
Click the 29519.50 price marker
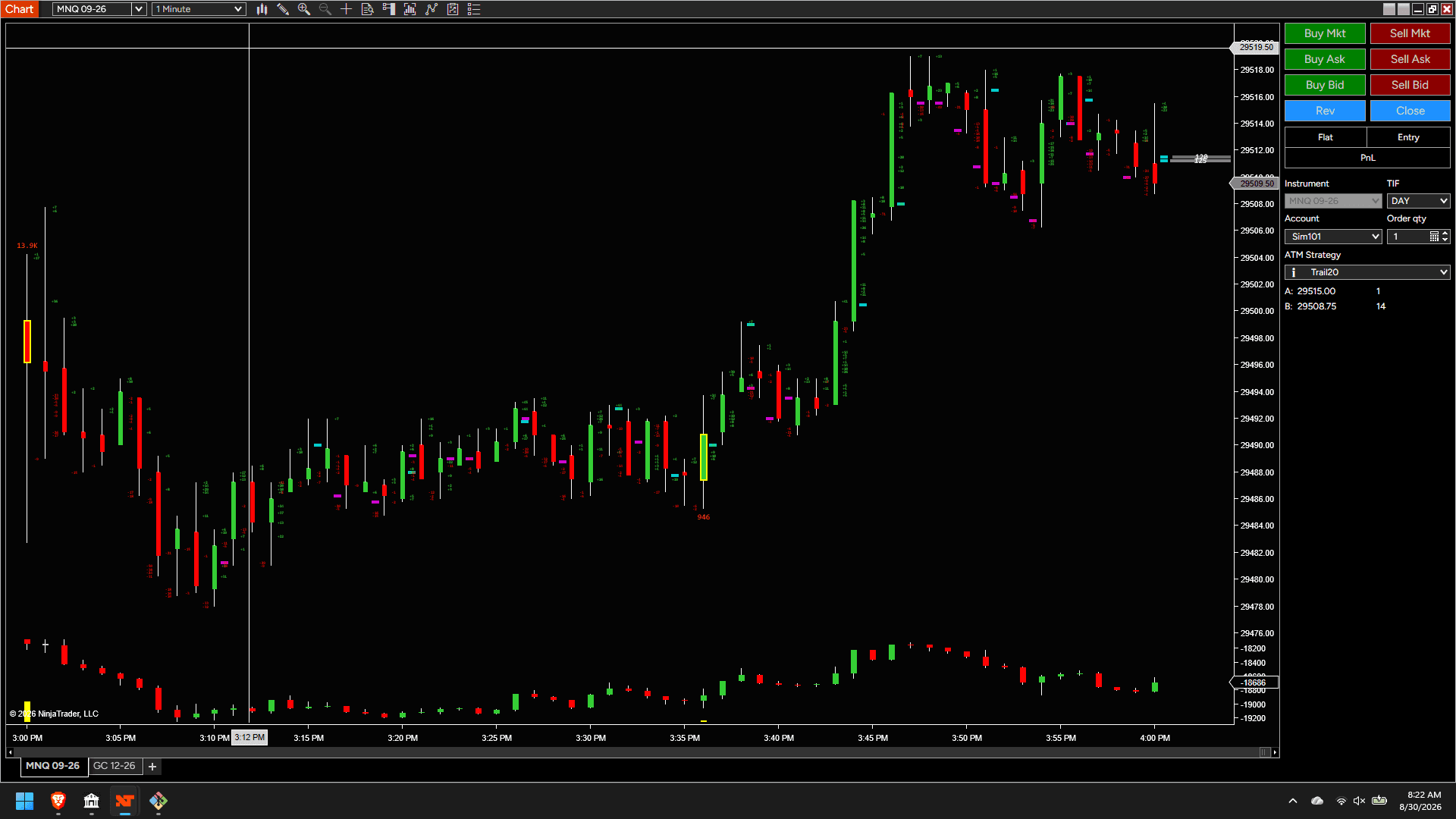coord(1256,47)
